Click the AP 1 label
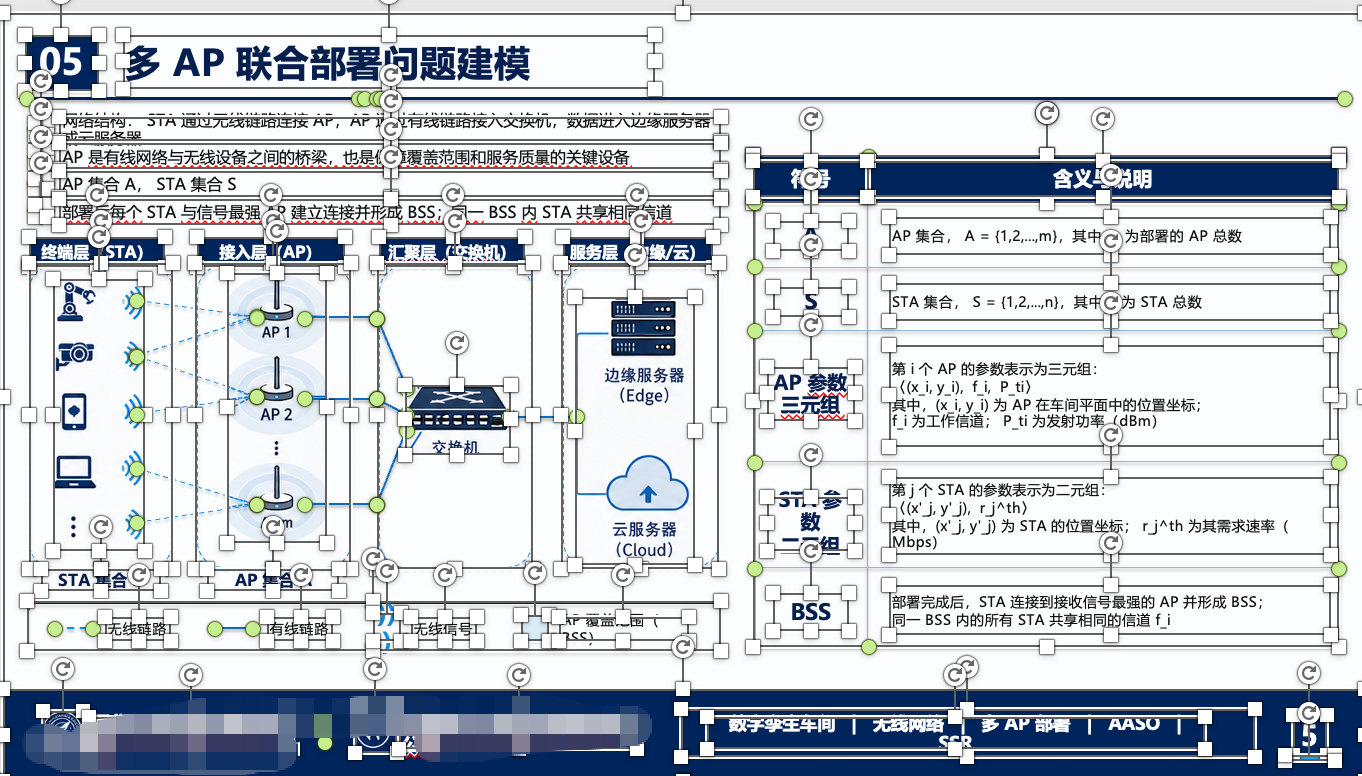The image size is (1362, 776). (276, 333)
